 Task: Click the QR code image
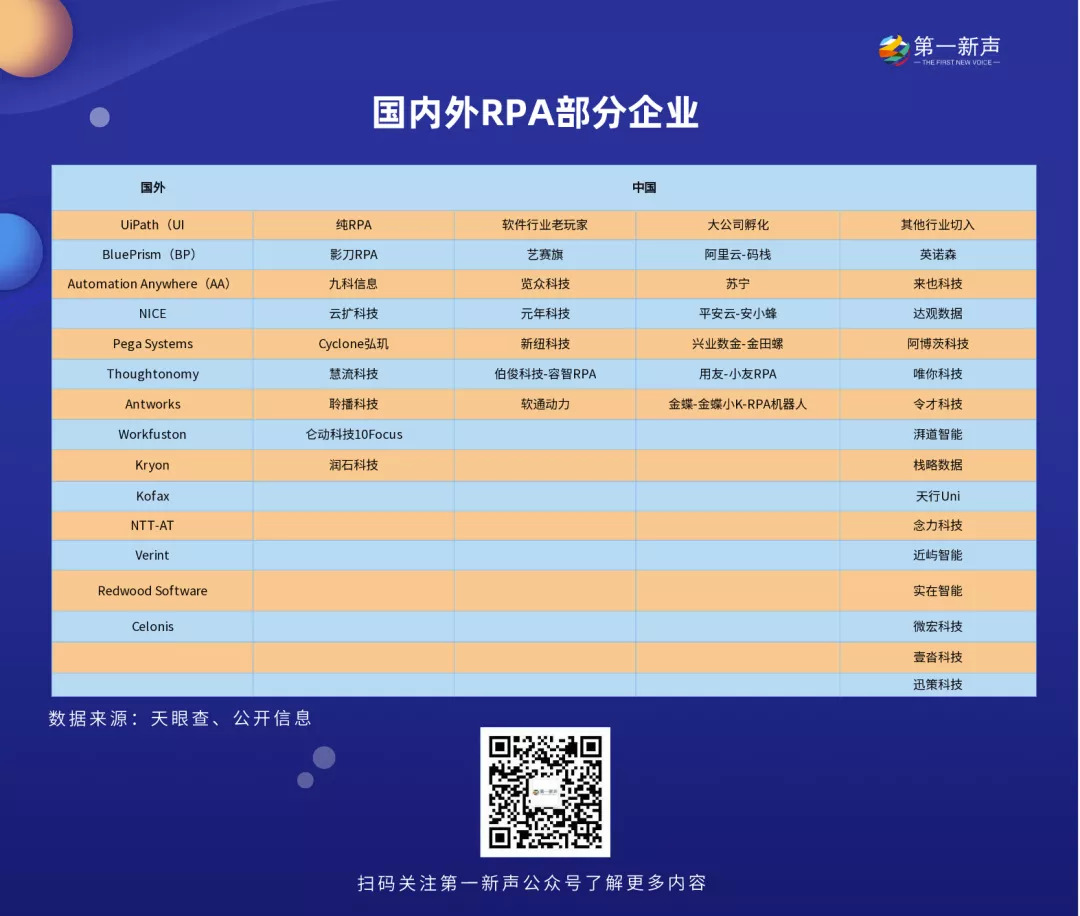coord(545,792)
